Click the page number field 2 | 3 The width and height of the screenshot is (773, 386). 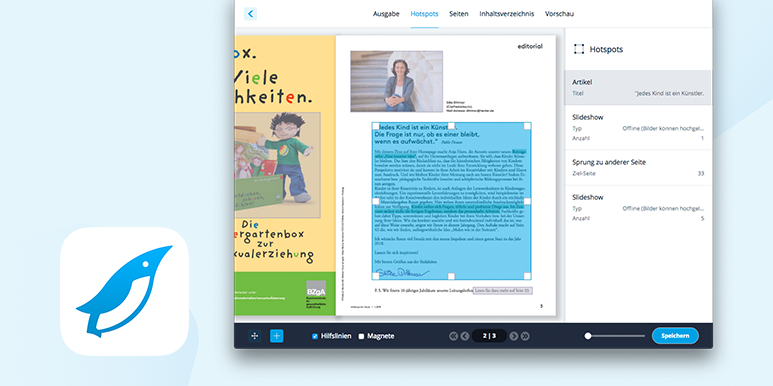point(489,336)
